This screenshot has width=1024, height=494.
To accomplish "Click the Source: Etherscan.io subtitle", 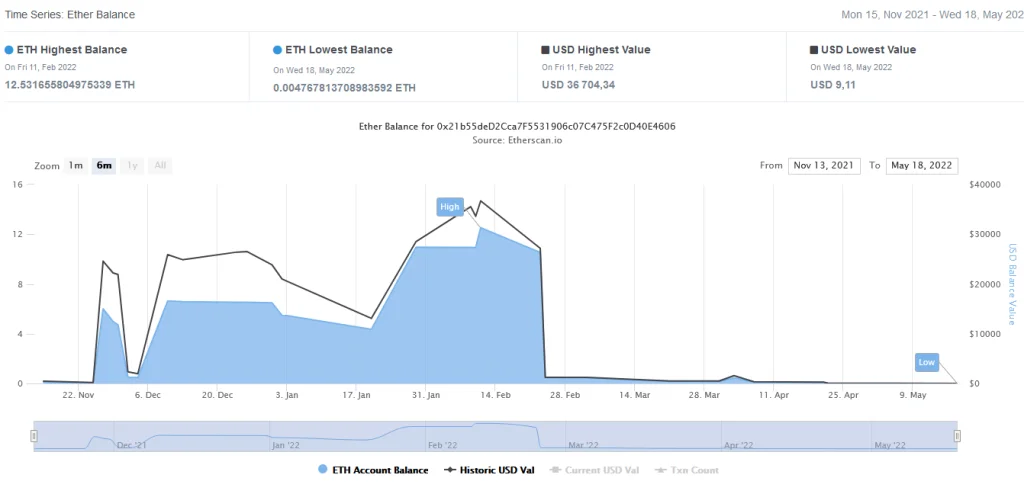I will point(517,140).
